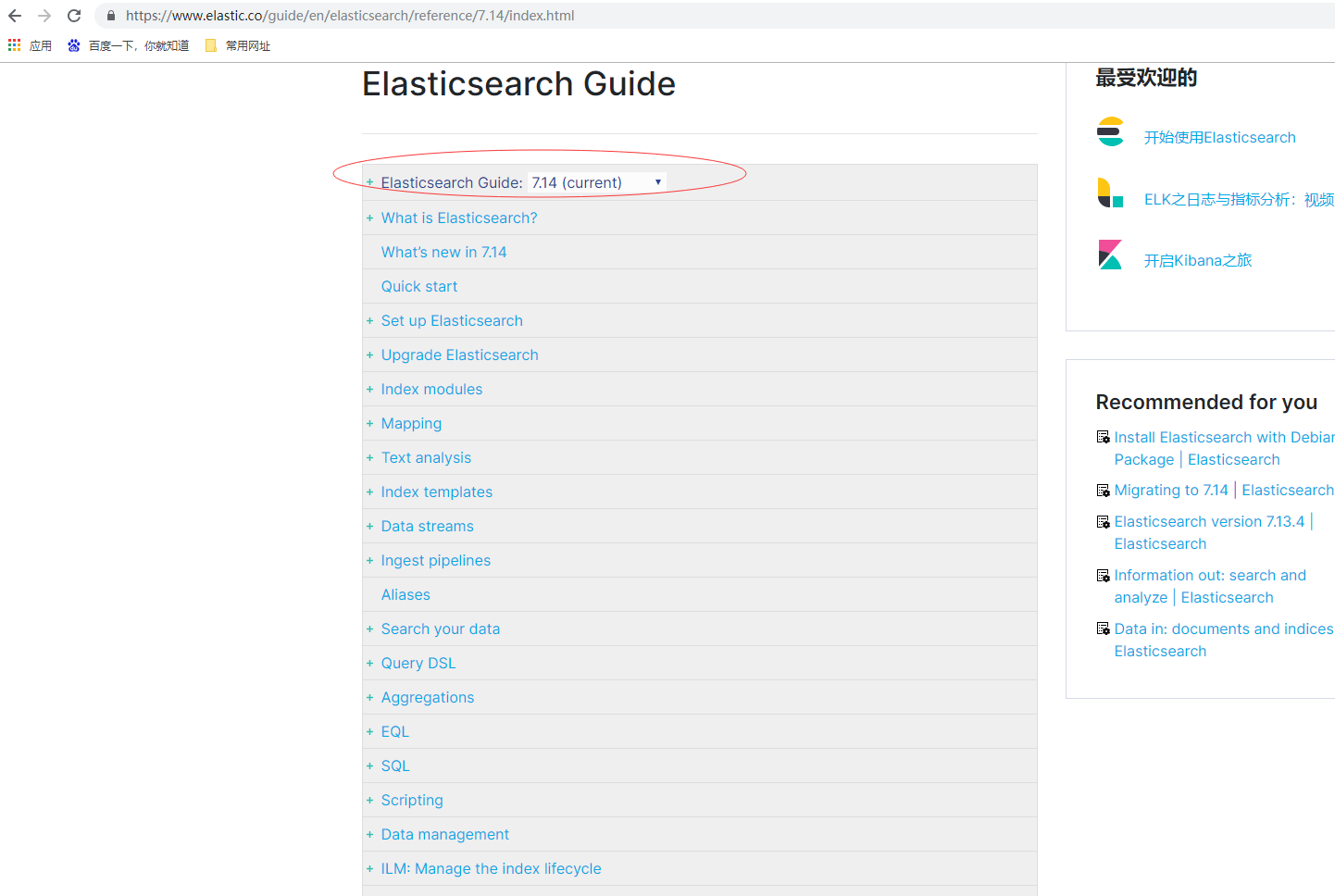Open the Upgrade Elasticsearch link

pos(459,355)
